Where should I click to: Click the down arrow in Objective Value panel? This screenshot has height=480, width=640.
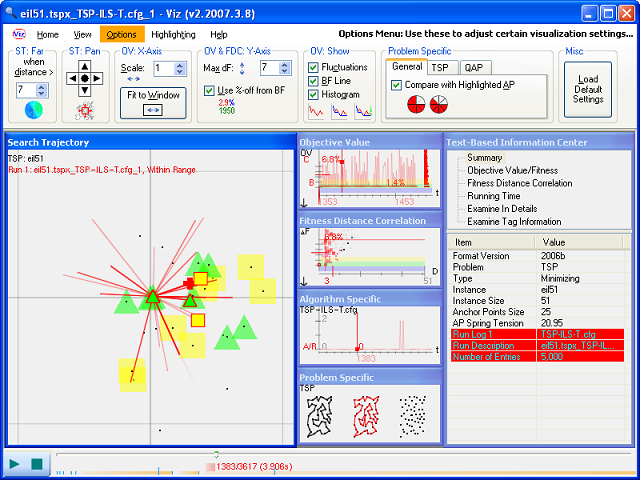304,203
